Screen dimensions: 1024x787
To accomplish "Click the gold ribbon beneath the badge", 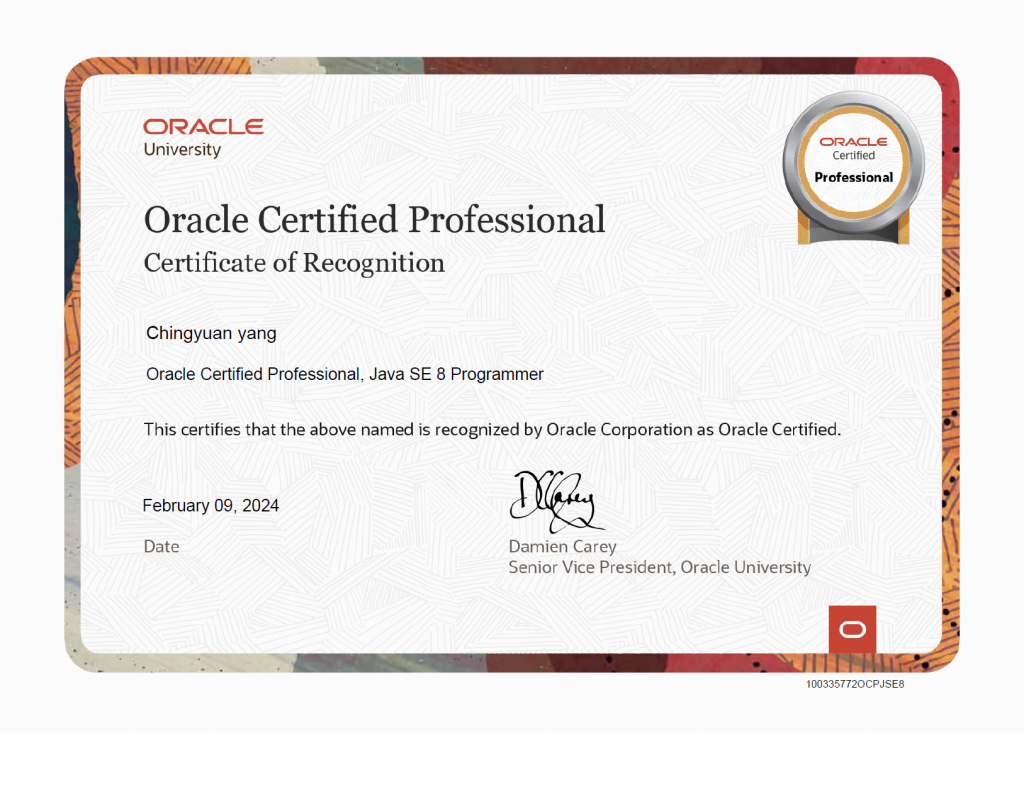I will tap(854, 230).
